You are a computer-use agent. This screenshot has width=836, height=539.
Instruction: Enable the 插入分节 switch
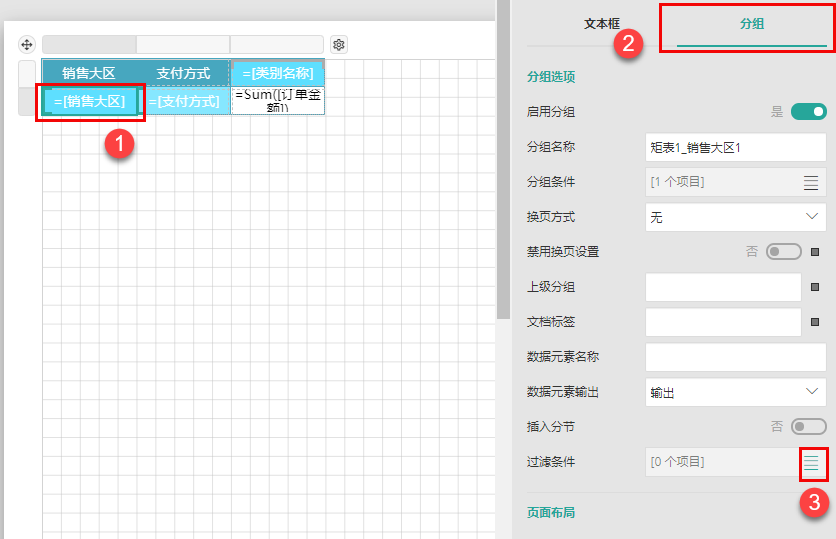point(808,427)
